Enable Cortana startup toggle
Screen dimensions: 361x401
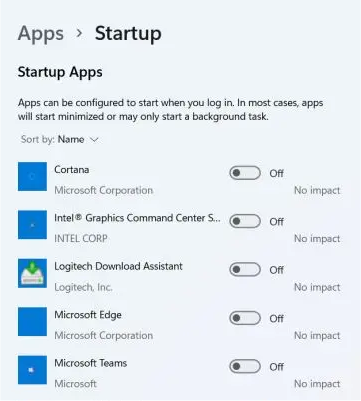[x=245, y=173]
